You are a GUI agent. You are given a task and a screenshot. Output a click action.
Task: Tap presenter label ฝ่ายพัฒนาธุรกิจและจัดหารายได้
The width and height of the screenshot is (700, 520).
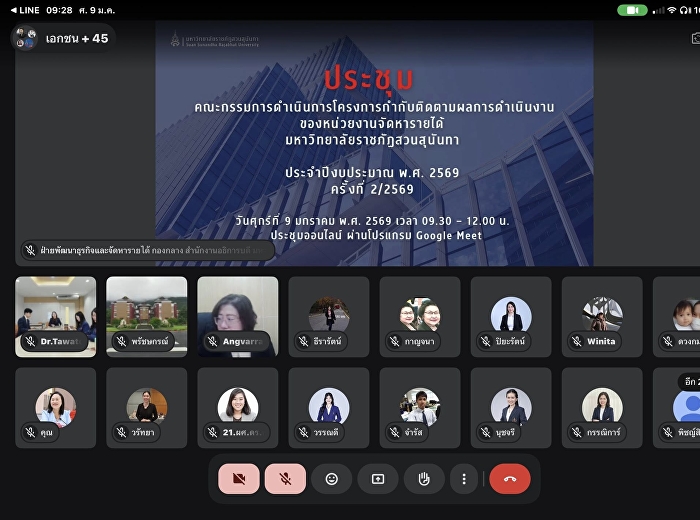(x=147, y=250)
